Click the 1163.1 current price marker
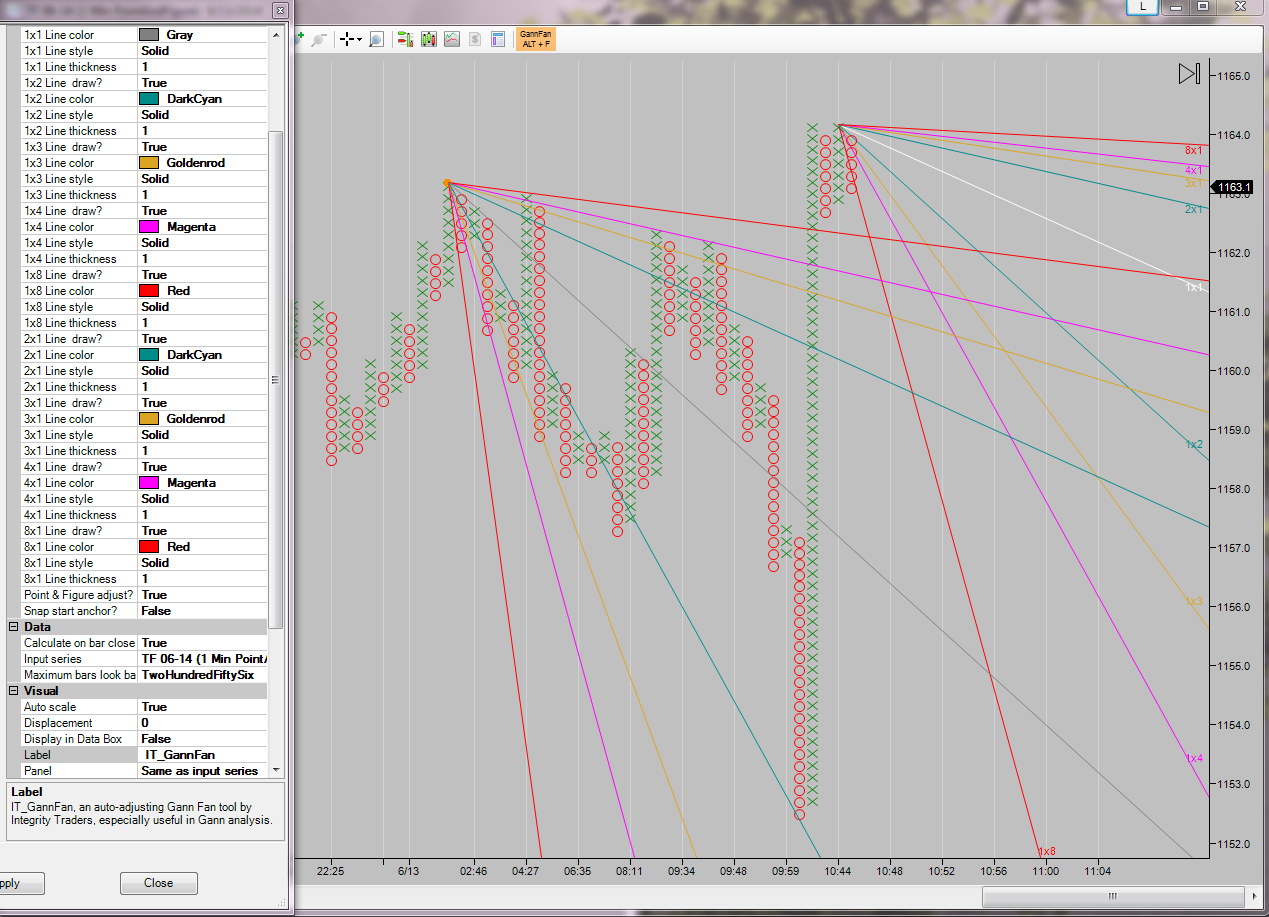Image resolution: width=1269 pixels, height=917 pixels. point(1231,187)
